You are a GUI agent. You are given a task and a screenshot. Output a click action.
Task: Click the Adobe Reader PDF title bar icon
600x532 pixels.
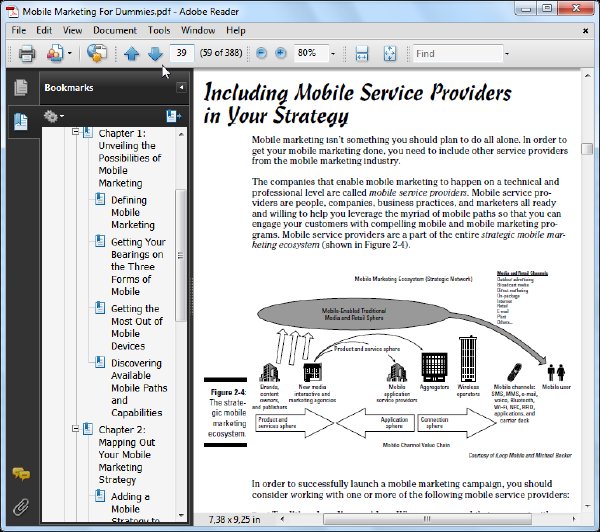13,11
